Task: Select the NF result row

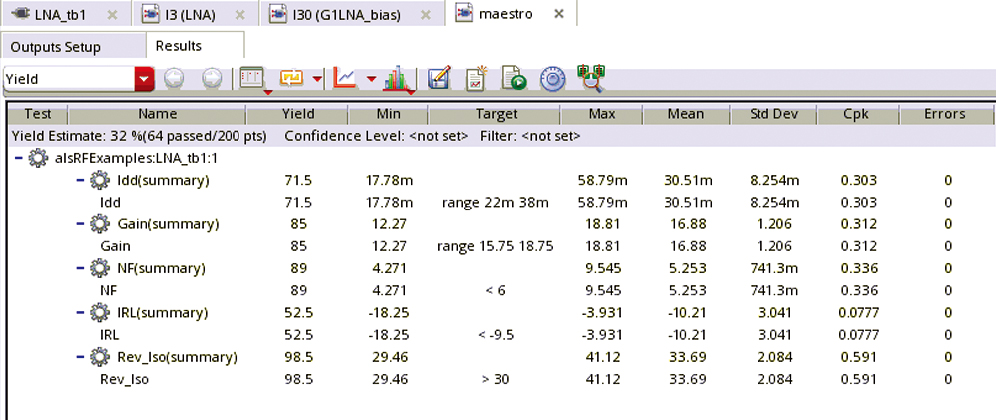Action: tap(110, 291)
